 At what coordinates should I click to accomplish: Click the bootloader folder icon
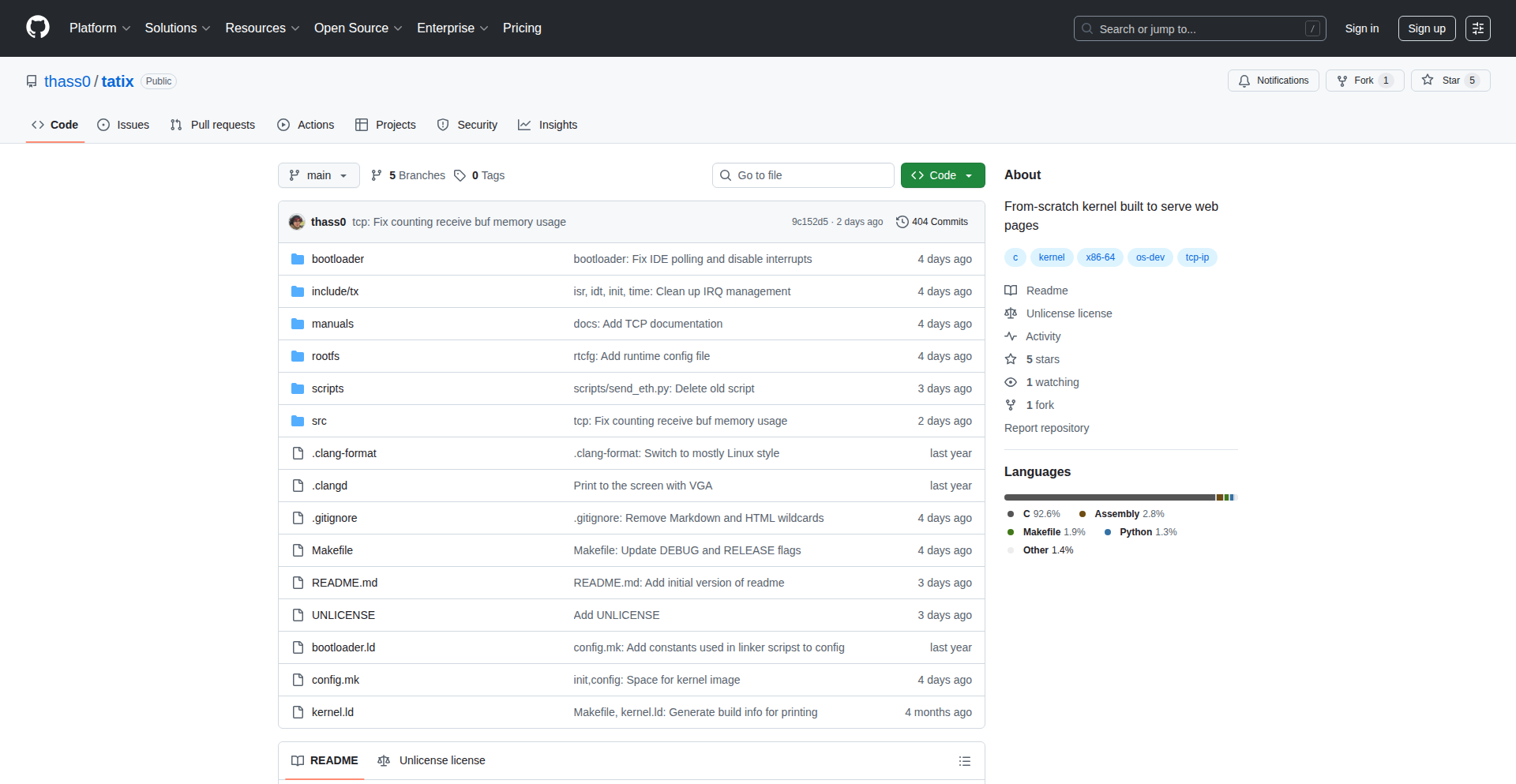298,259
